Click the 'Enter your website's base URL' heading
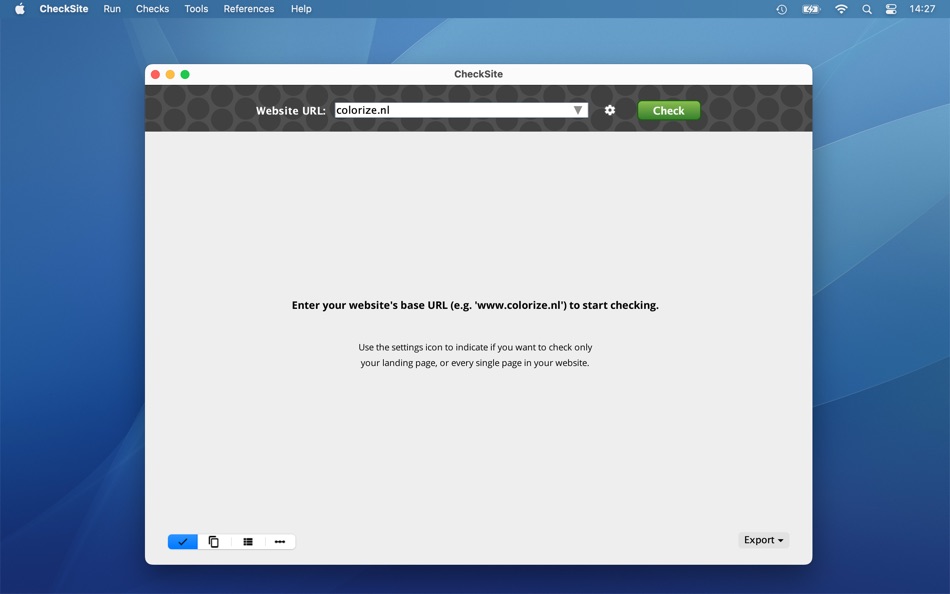Image resolution: width=950 pixels, height=594 pixels. pos(475,305)
